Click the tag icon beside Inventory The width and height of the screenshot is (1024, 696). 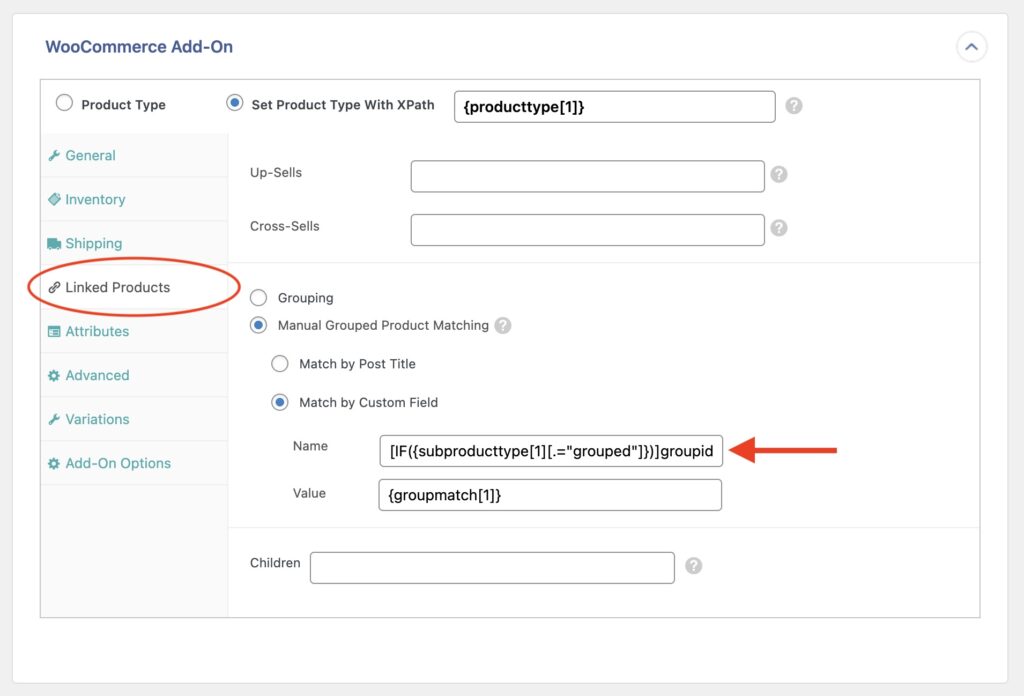[56, 199]
